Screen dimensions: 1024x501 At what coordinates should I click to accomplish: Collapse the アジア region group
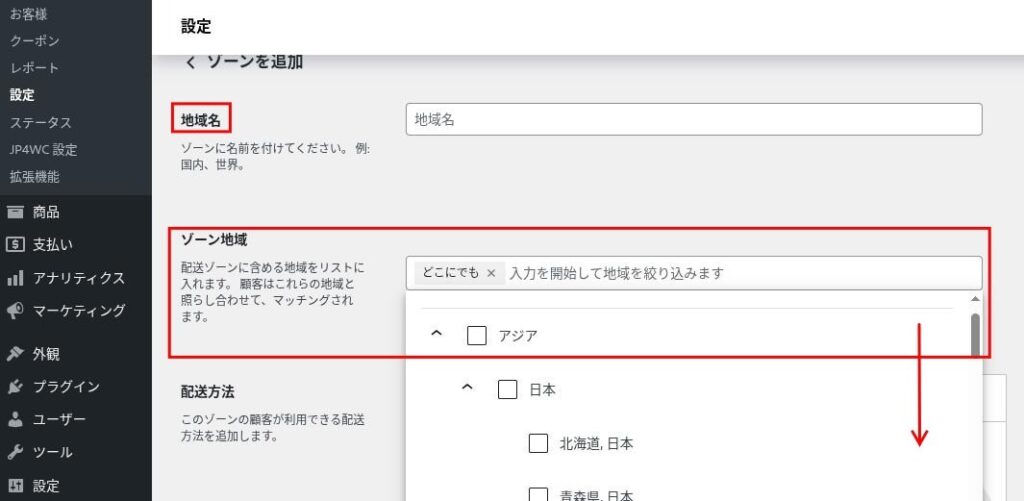436,335
